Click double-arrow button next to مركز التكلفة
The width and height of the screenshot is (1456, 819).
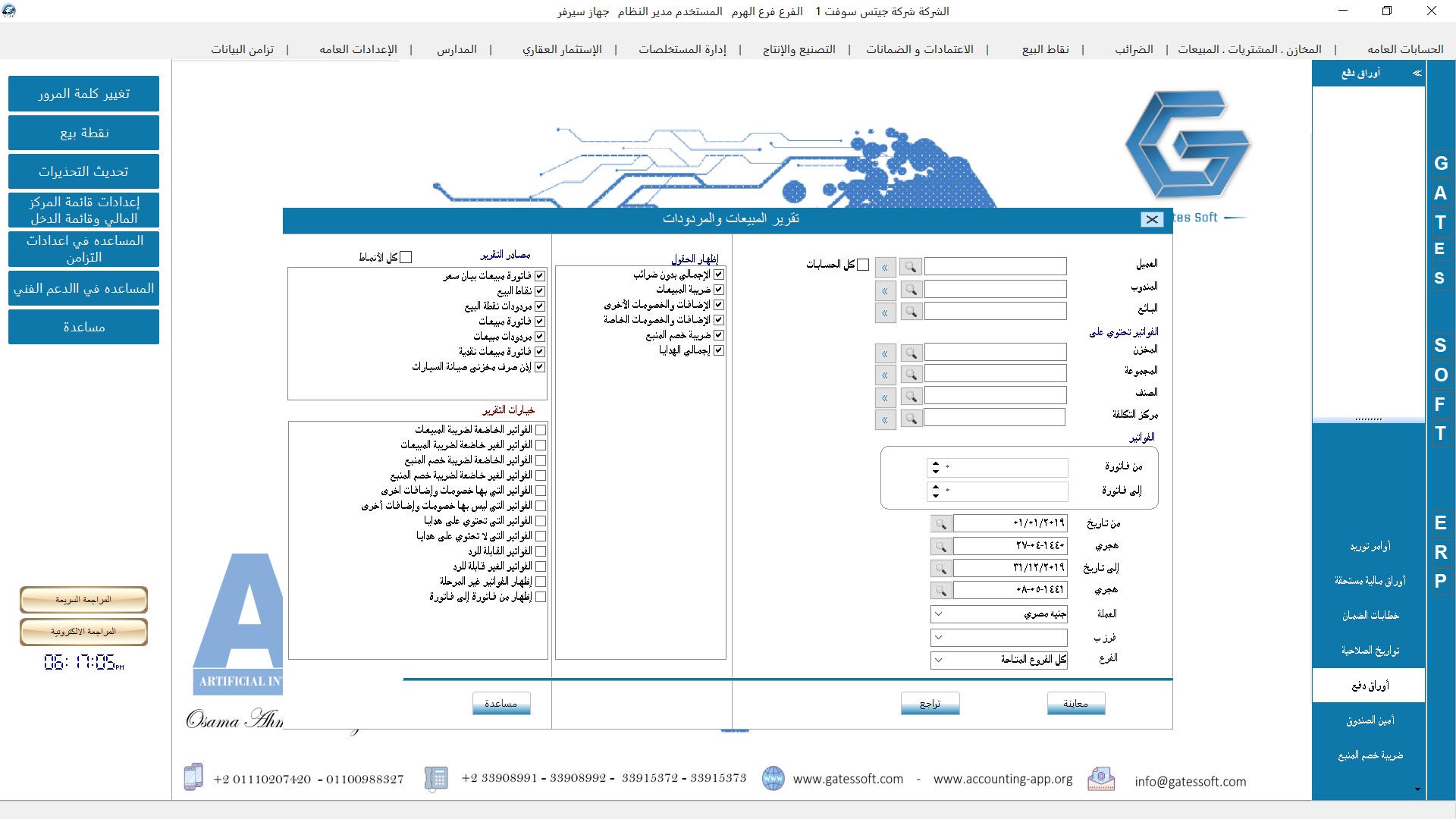point(885,419)
